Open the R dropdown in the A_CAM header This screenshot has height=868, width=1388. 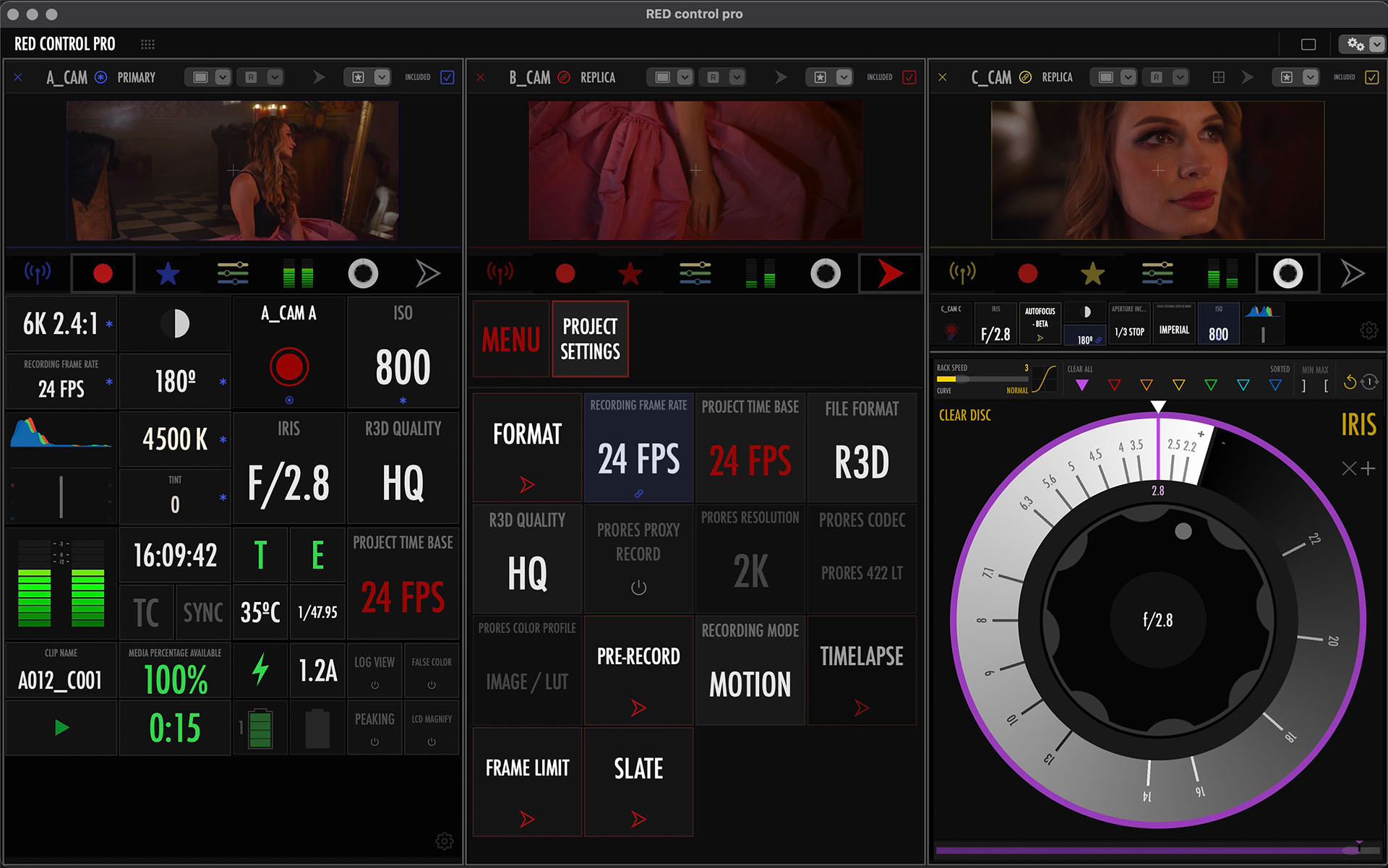(x=274, y=77)
